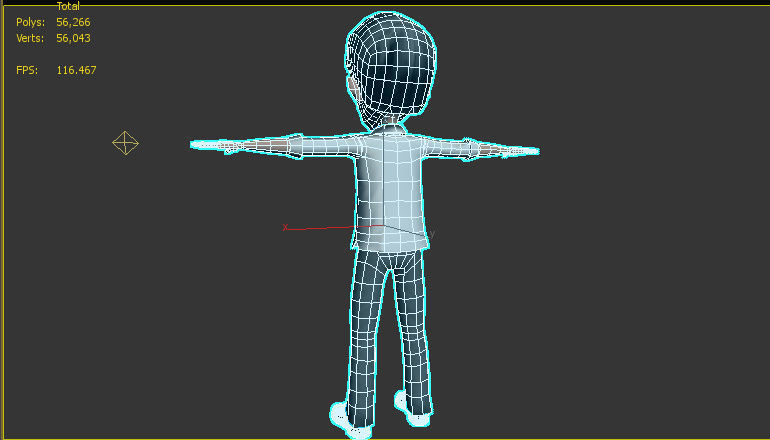Click the red X axis label
The image size is (770, 440).
coord(285,227)
